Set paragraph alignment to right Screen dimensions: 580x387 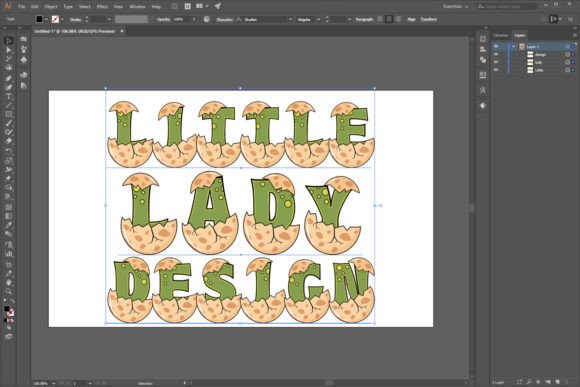(398, 19)
